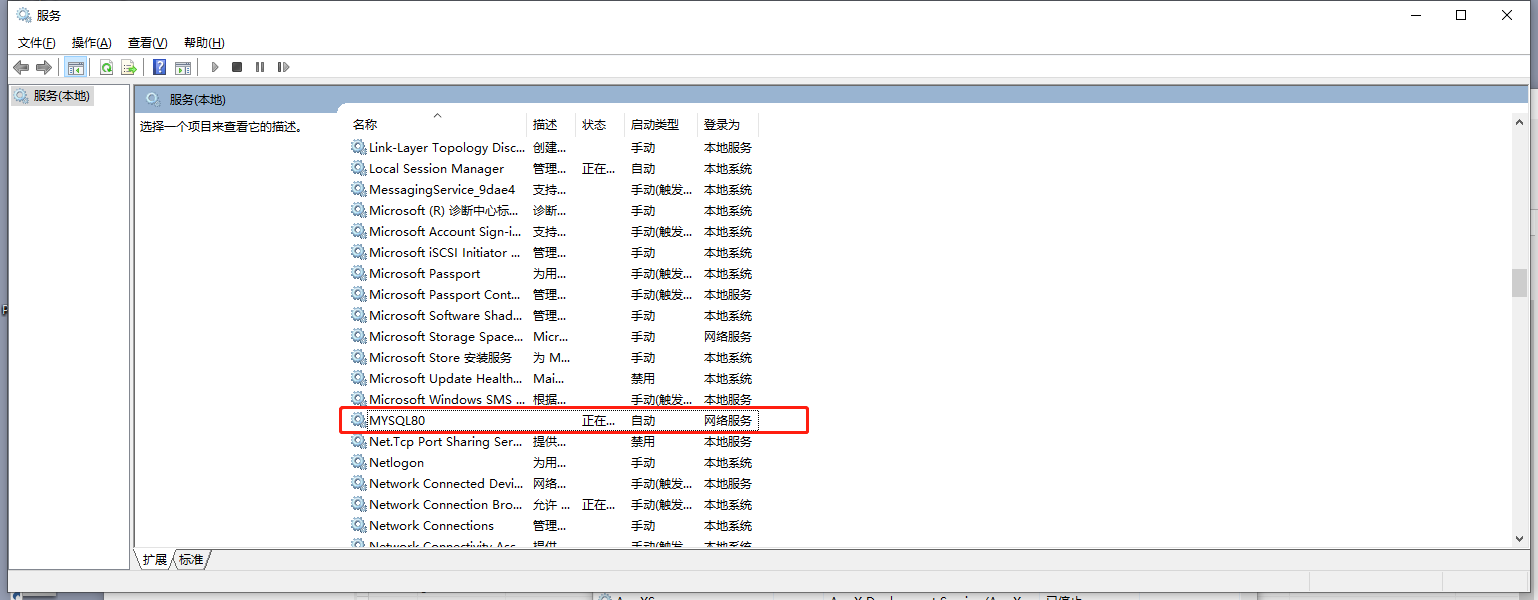Viewport: 1538px width, 600px height.
Task: Start the selected service with the play icon
Action: [215, 66]
